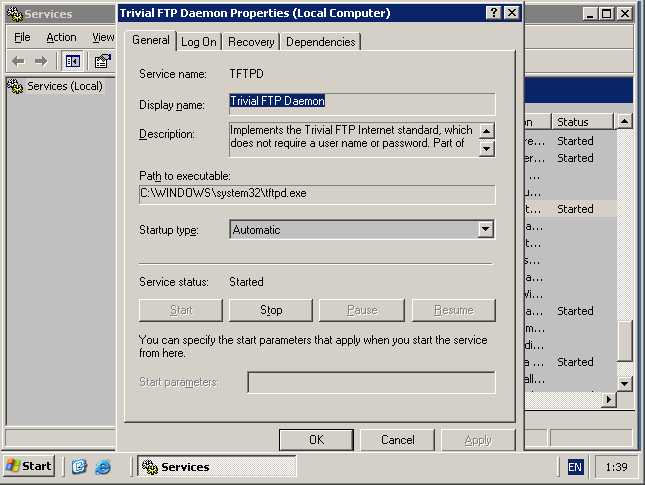Click the Properties toolbar icon in Services
645x485 pixels.
[x=102, y=61]
